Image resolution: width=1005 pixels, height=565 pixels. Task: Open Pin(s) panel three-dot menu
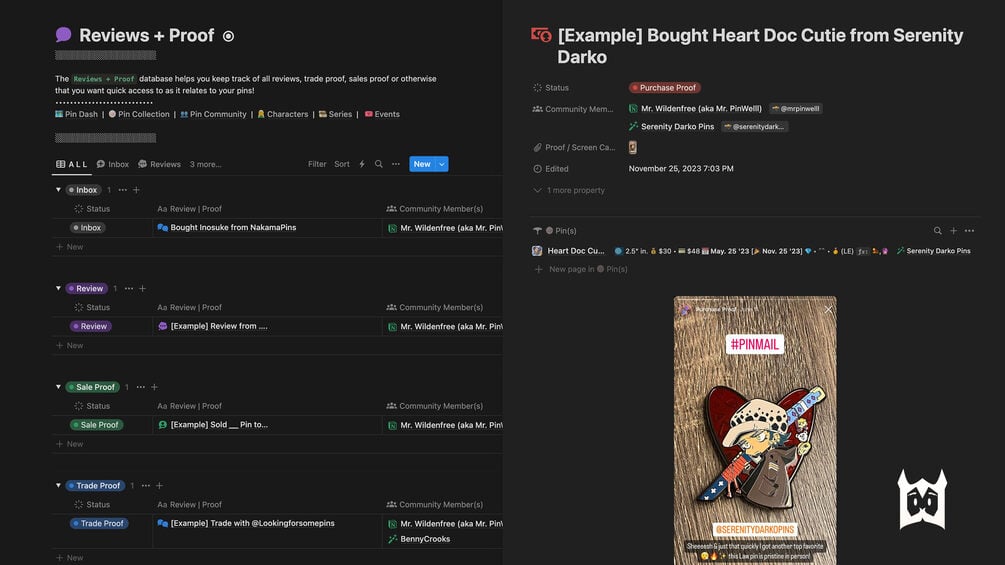click(969, 231)
